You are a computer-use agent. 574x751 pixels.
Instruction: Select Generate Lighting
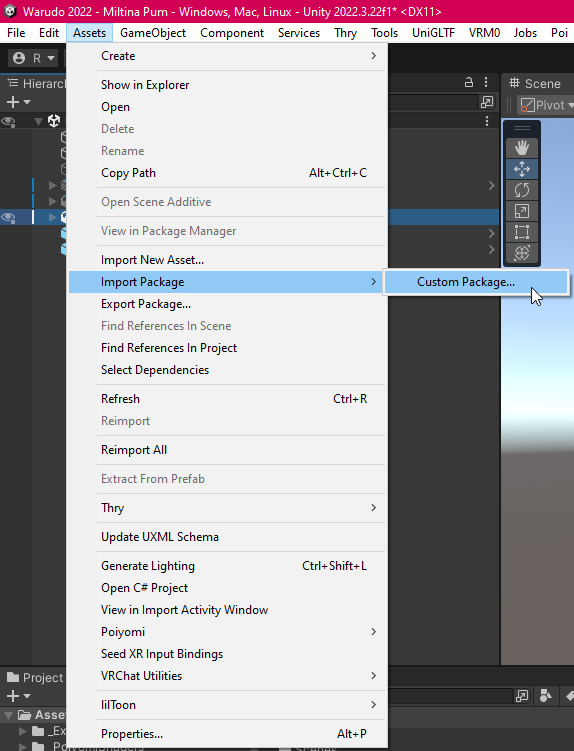pyautogui.click(x=227, y=566)
